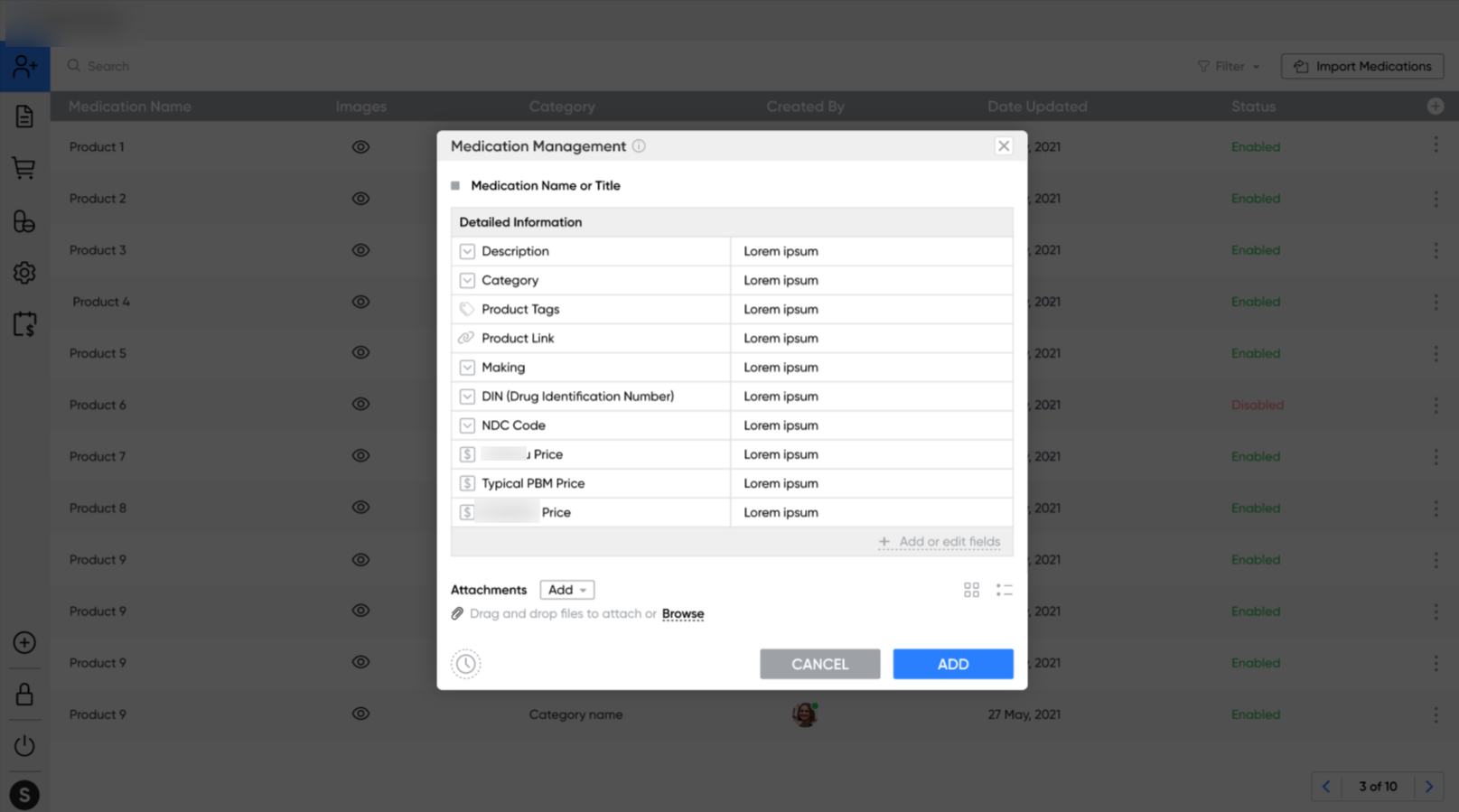Go to the previous page arrow
1459x812 pixels.
point(1326,787)
